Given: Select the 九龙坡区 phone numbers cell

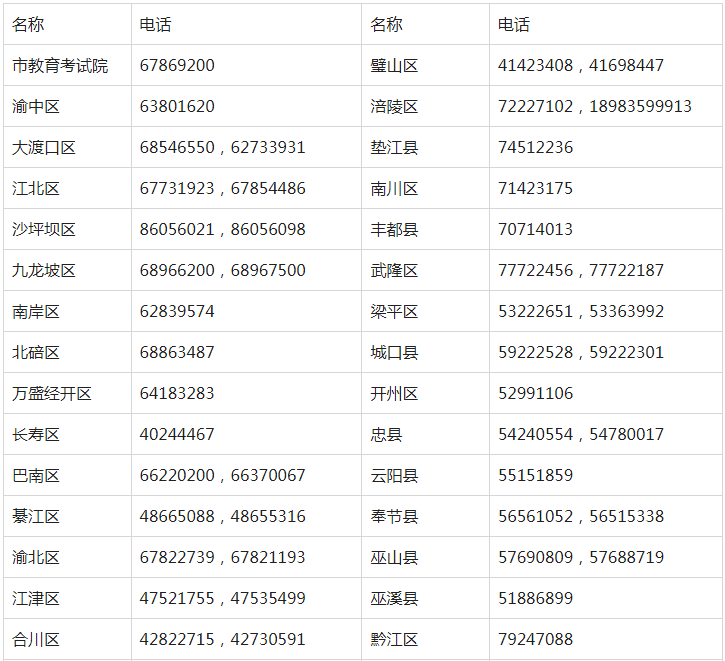Looking at the screenshot, I should click(x=222, y=271).
